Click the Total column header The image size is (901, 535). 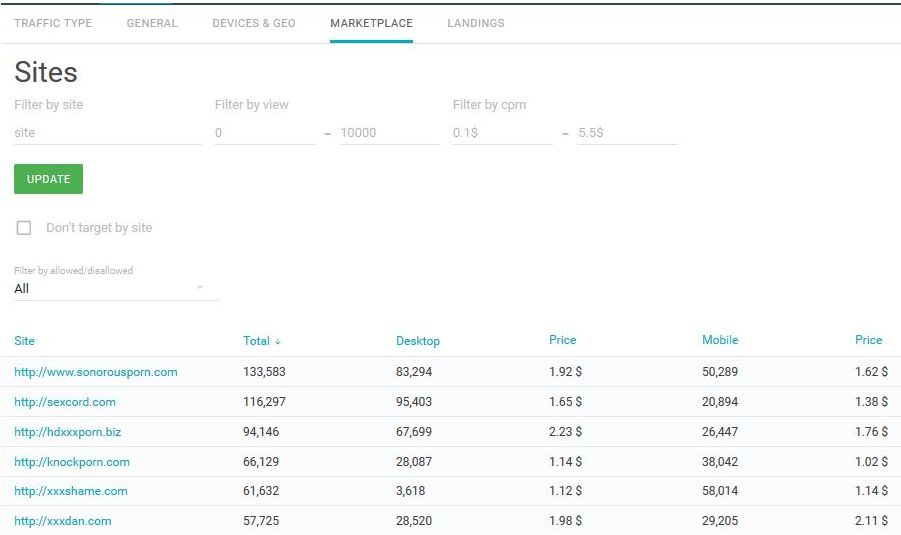[x=256, y=341]
